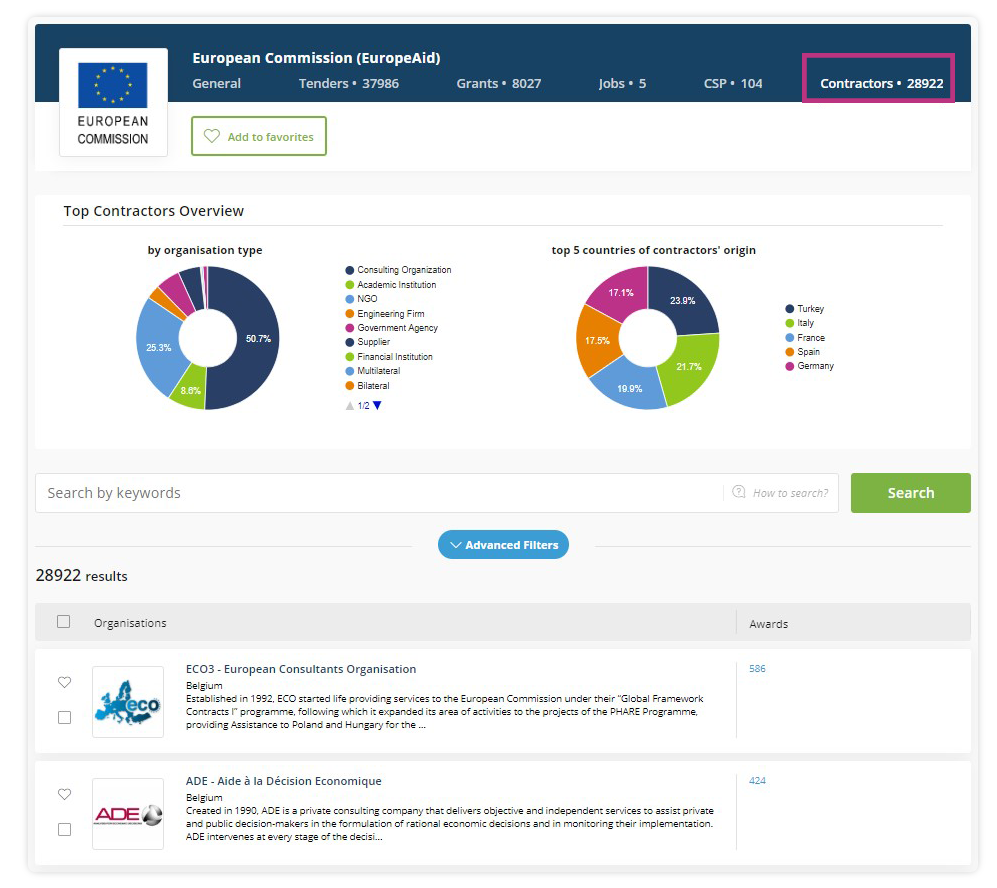Click the 17.5% country slice

click(597, 341)
